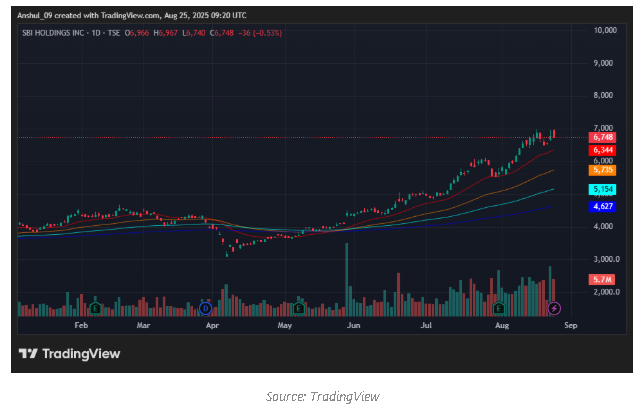
Task: Open the blue dividend D marker
Action: point(206,308)
